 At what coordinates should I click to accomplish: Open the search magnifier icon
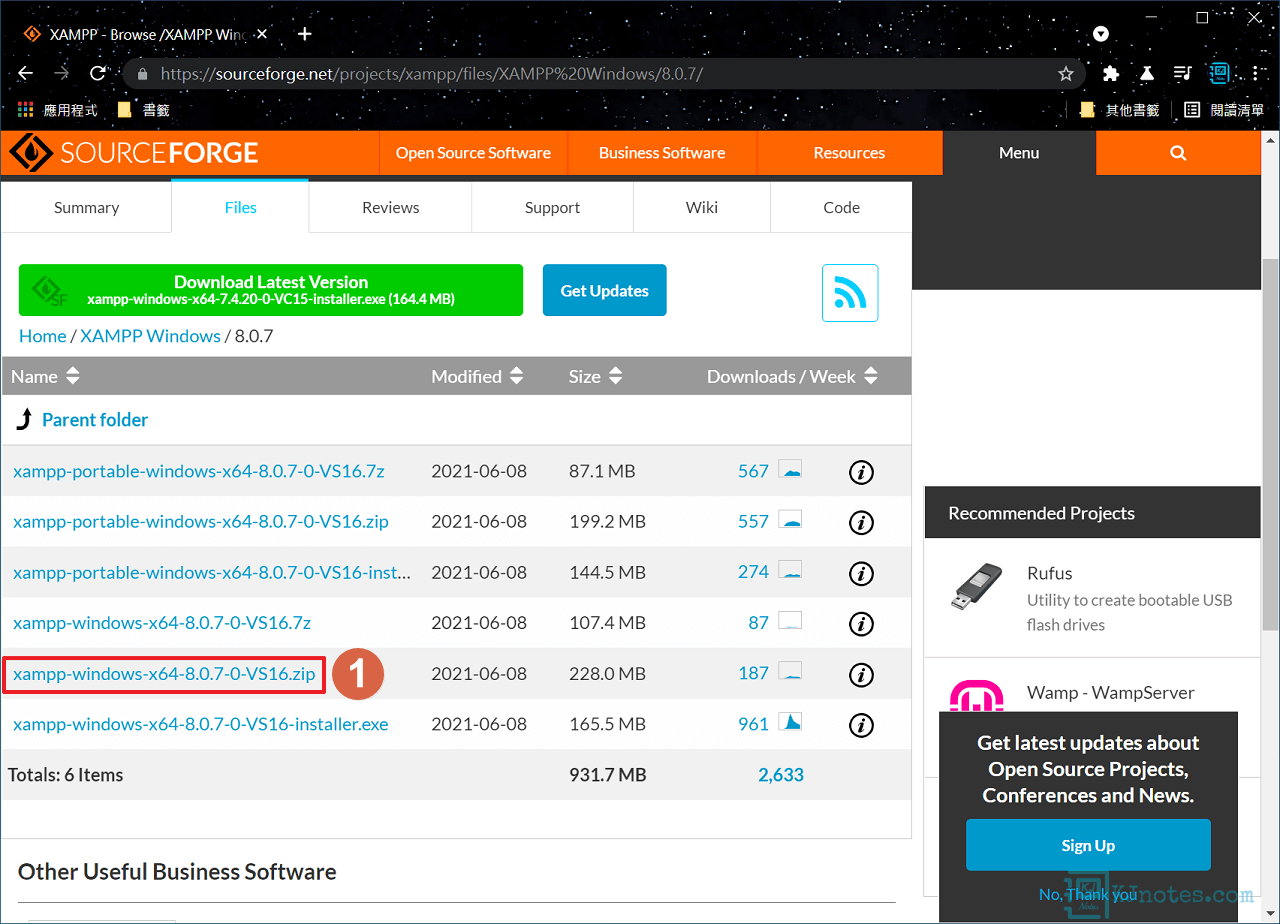[x=1178, y=153]
